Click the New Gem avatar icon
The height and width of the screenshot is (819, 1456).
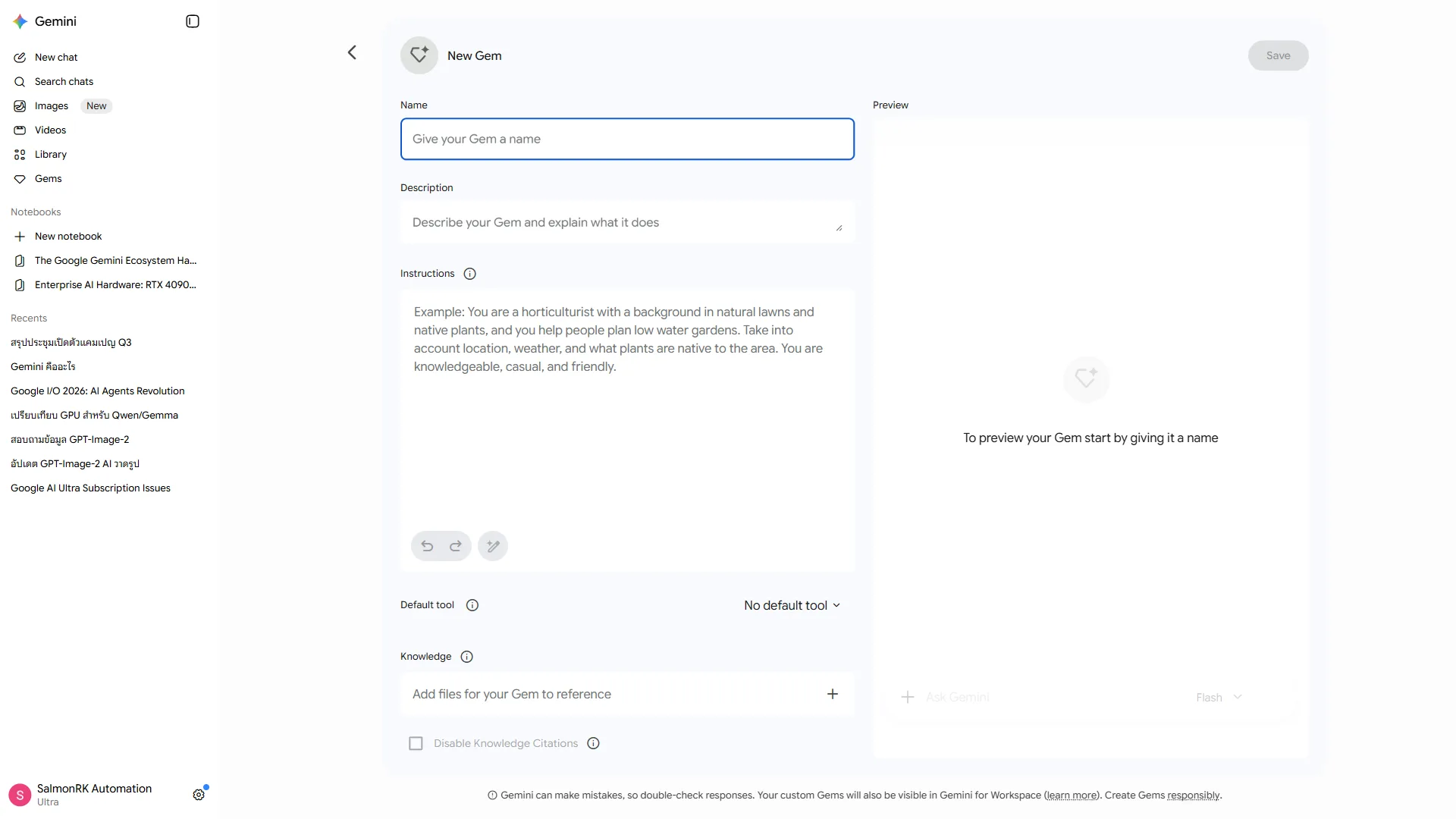419,55
